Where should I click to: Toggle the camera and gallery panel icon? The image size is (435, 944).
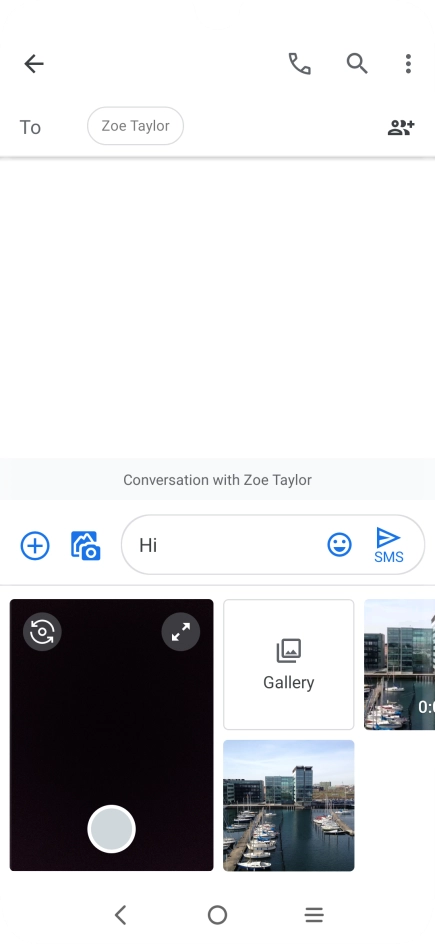tap(85, 545)
